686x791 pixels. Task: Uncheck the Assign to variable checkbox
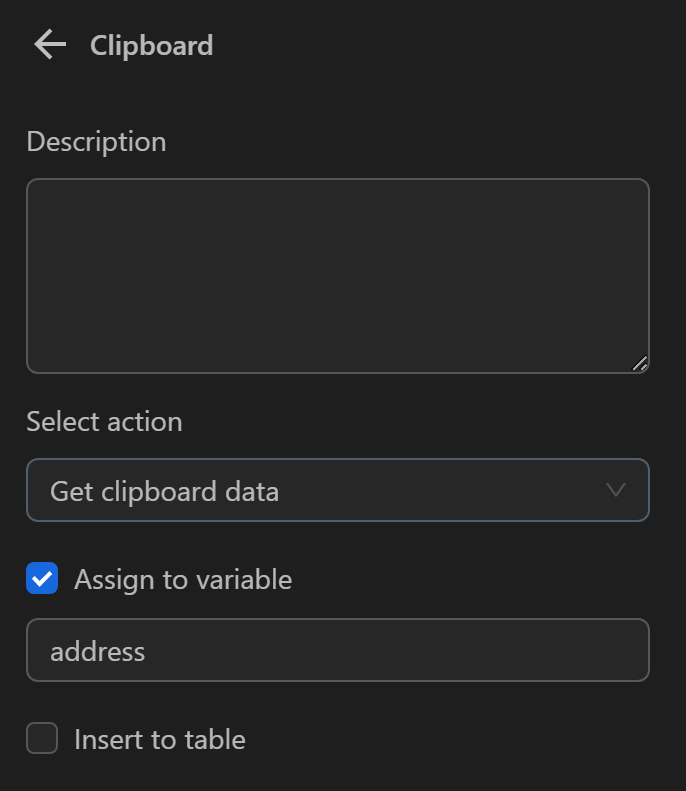42,579
